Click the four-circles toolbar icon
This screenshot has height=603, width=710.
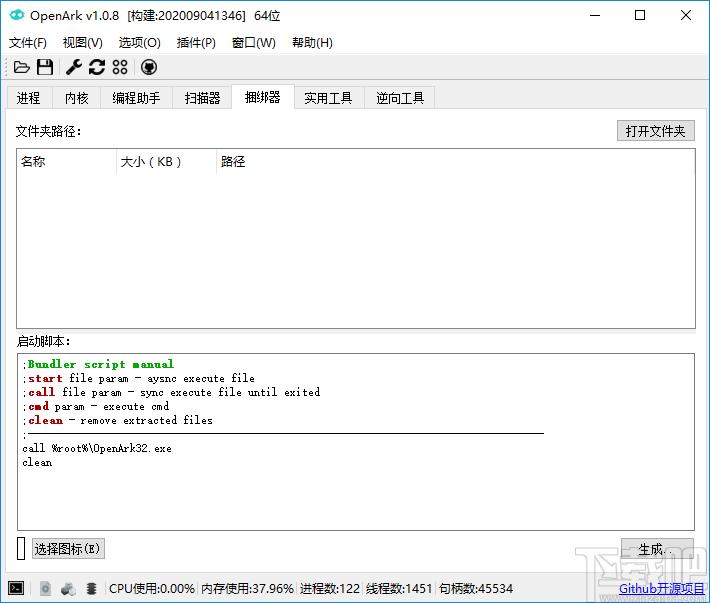click(120, 67)
